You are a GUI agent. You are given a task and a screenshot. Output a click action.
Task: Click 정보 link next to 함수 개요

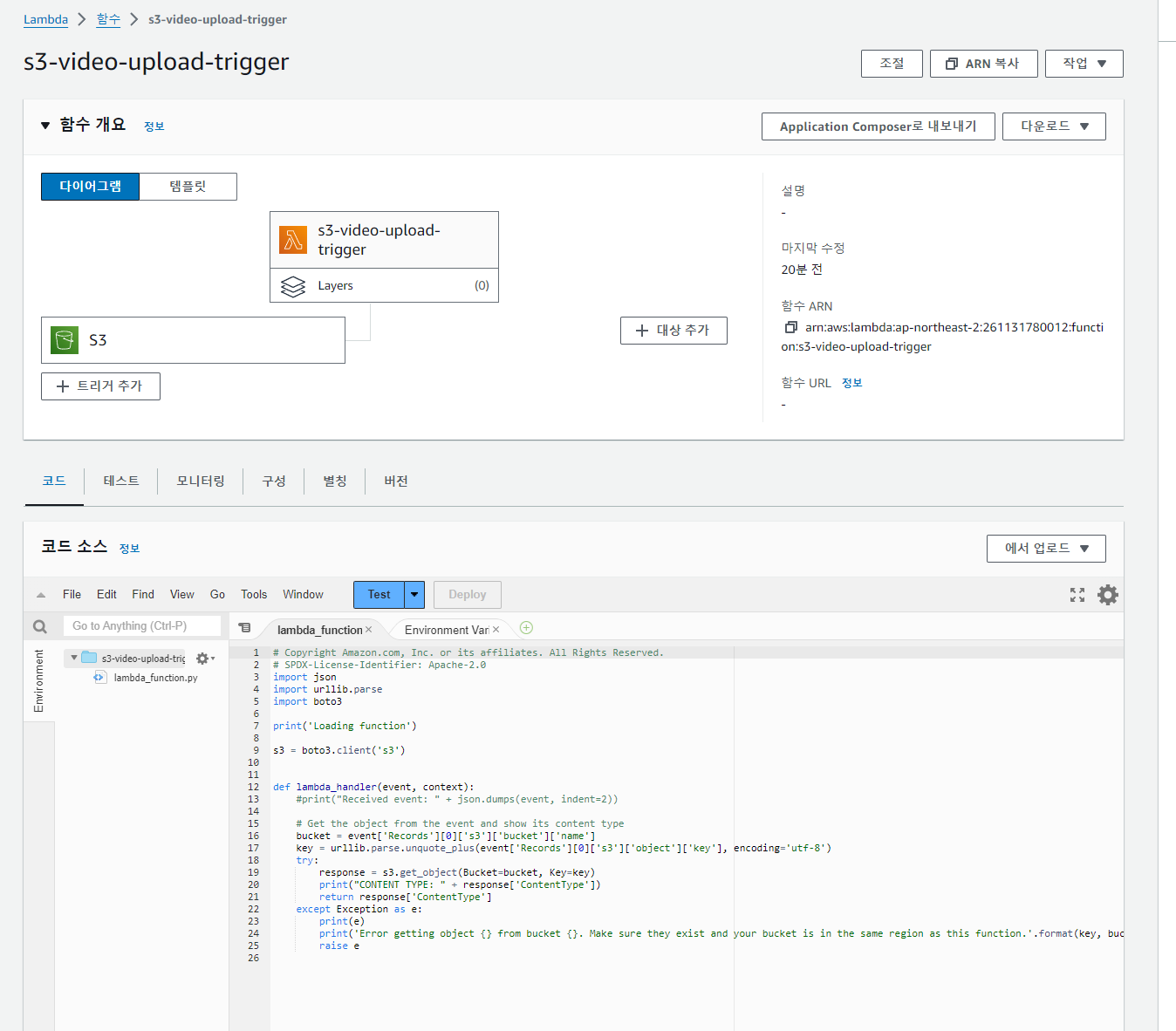click(x=154, y=126)
